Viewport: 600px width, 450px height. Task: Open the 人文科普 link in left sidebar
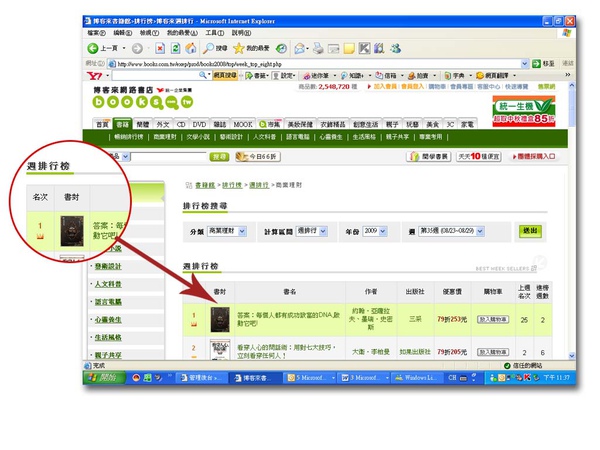click(x=108, y=284)
